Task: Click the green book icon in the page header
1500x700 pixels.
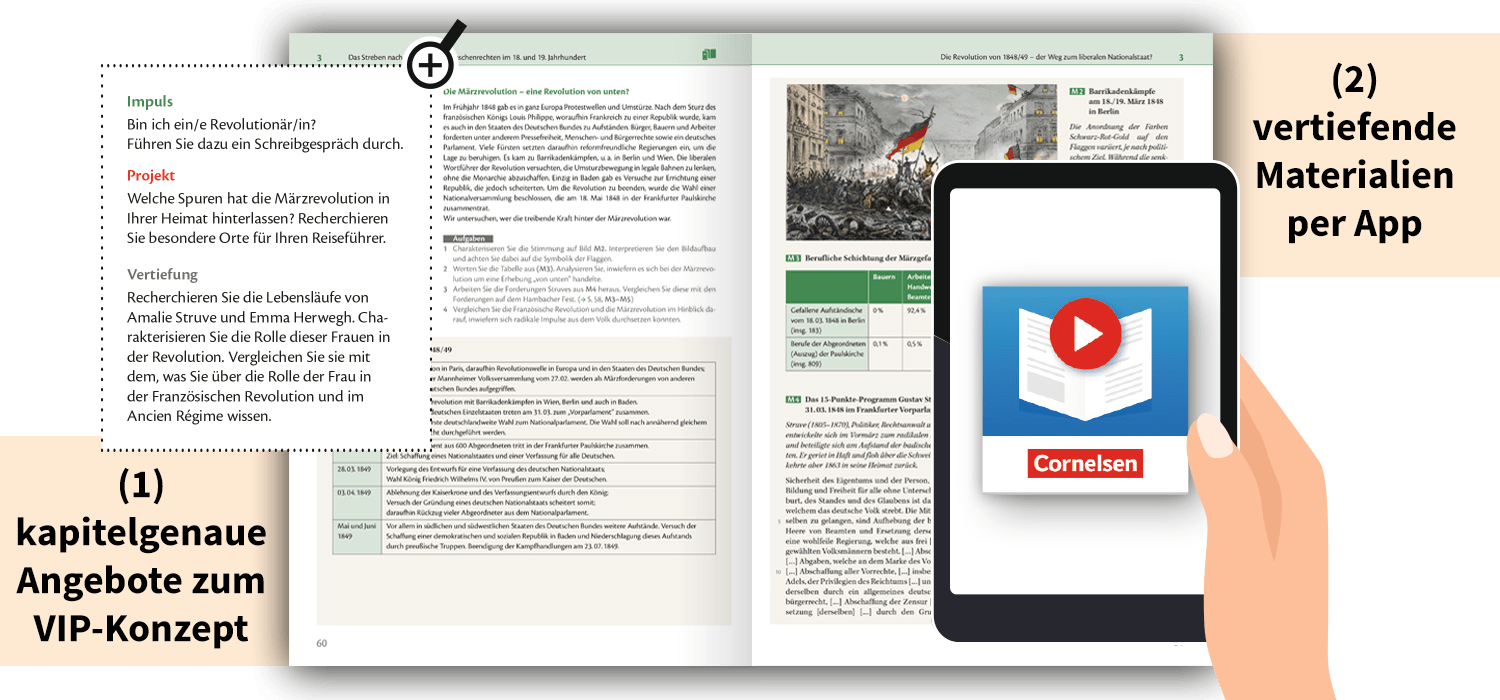Action: click(709, 55)
